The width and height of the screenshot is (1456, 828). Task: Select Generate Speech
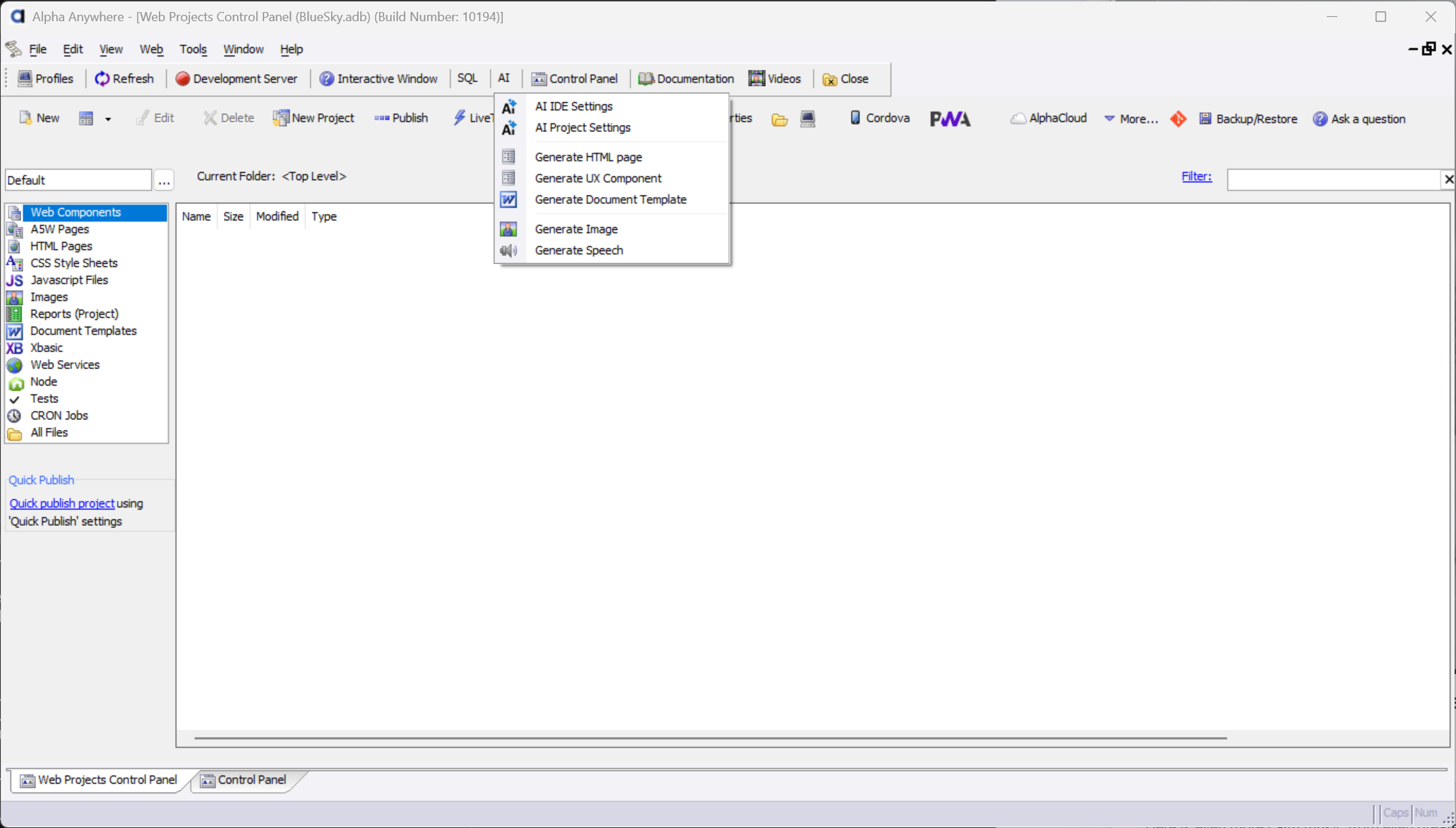coord(612,251)
